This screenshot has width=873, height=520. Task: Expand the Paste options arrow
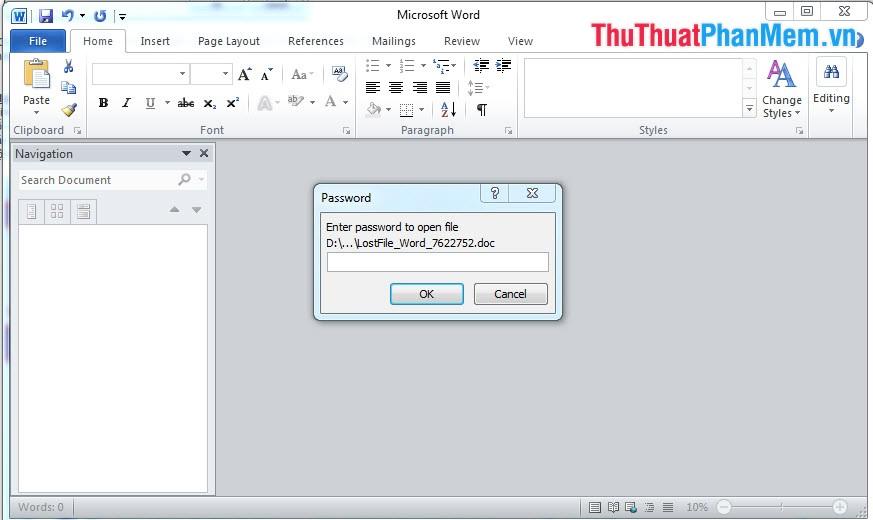coord(36,112)
